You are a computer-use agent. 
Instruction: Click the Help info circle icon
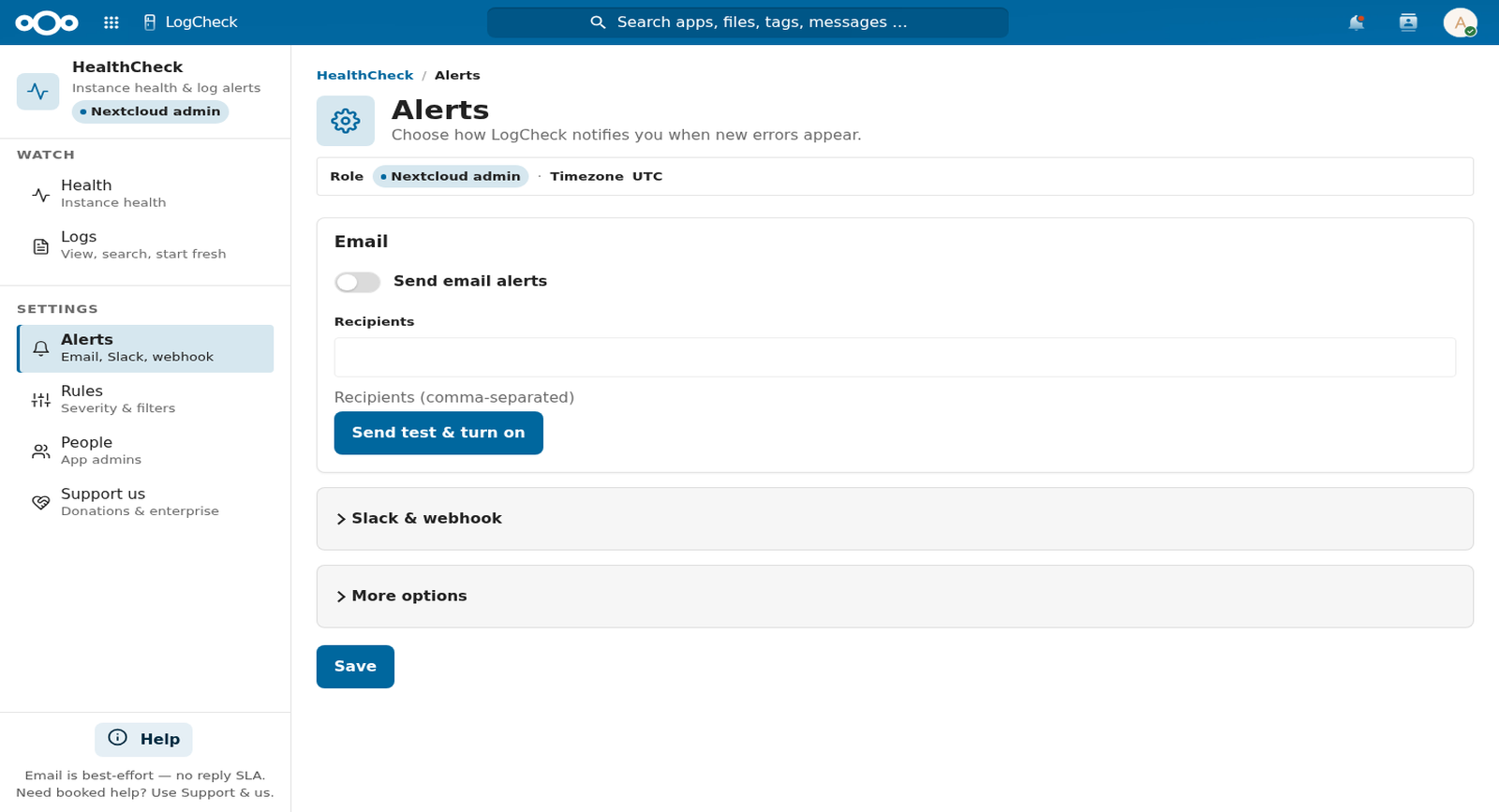click(x=118, y=738)
